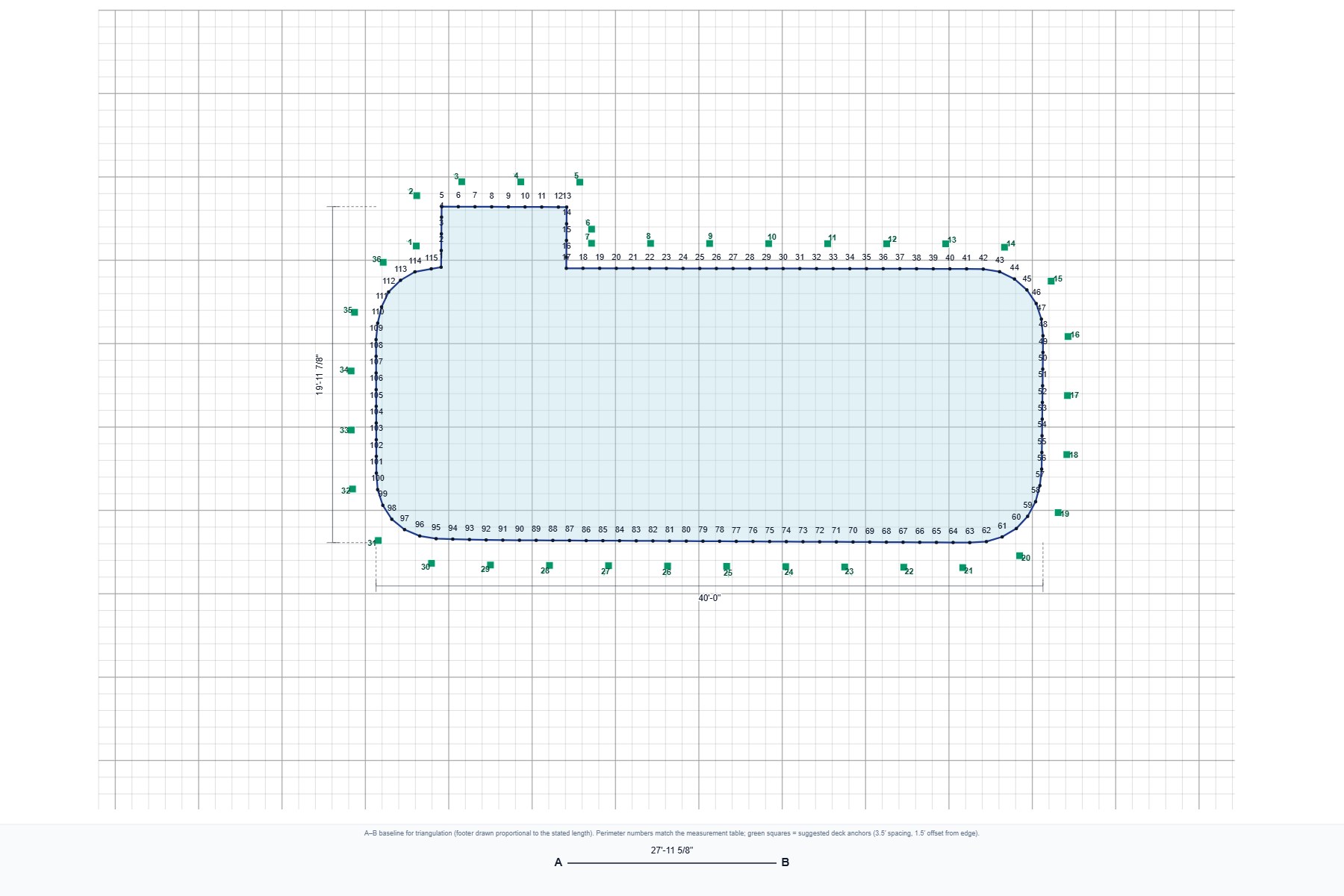Click baseline endpoint label A
The image size is (1344, 896).
[558, 862]
